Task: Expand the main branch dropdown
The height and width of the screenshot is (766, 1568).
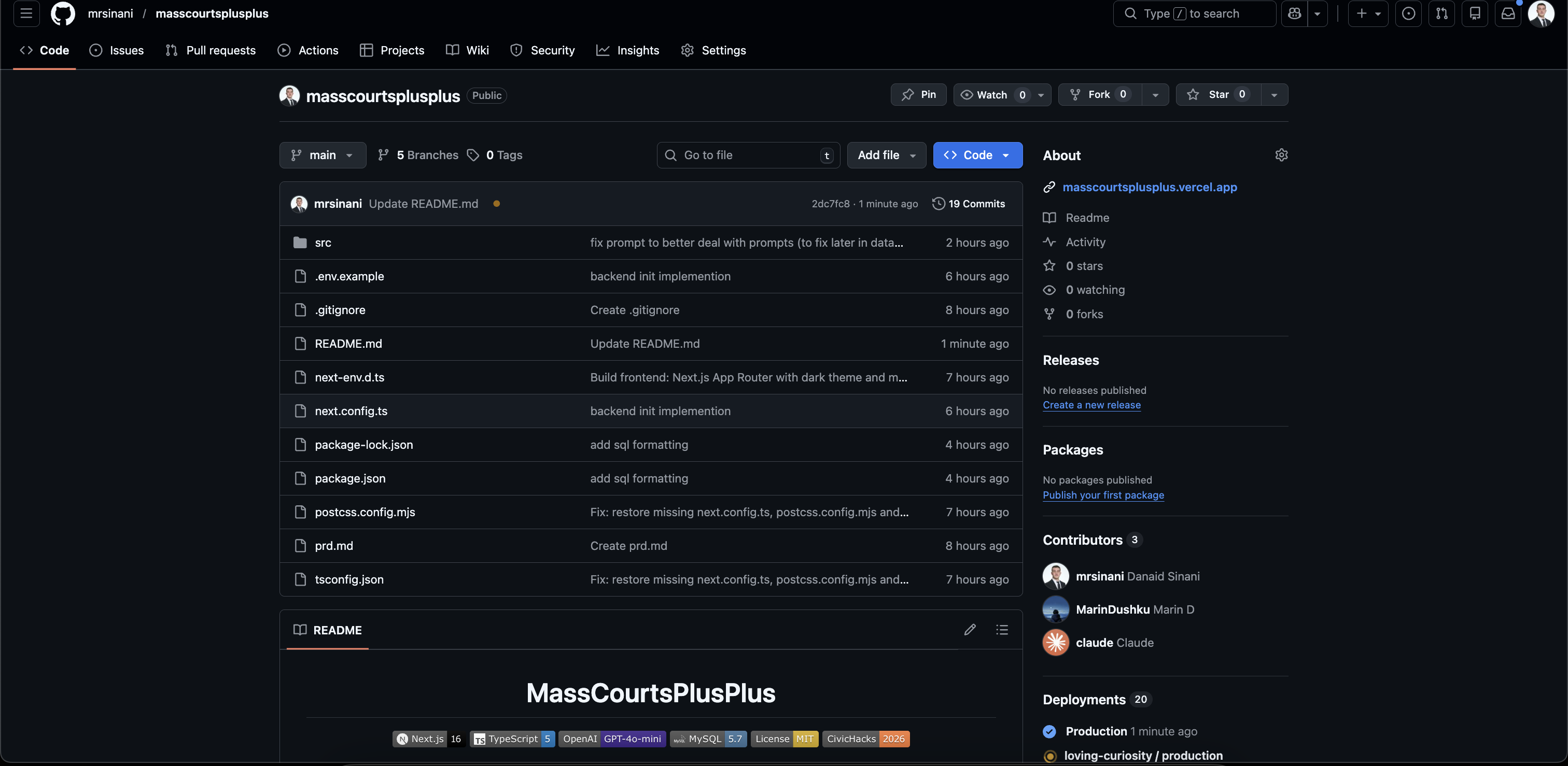Action: 323,155
